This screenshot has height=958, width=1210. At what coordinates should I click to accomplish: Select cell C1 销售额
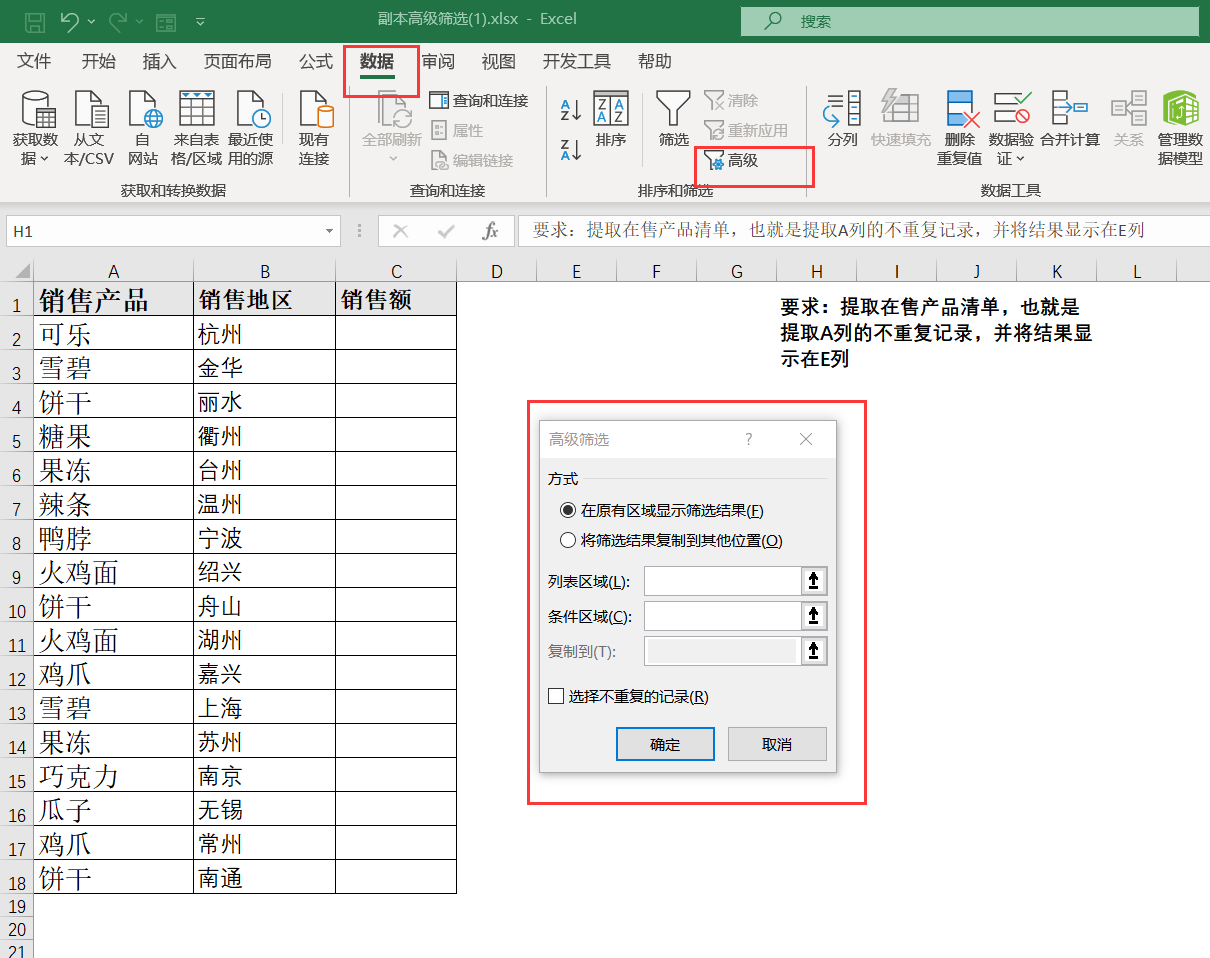click(x=396, y=299)
